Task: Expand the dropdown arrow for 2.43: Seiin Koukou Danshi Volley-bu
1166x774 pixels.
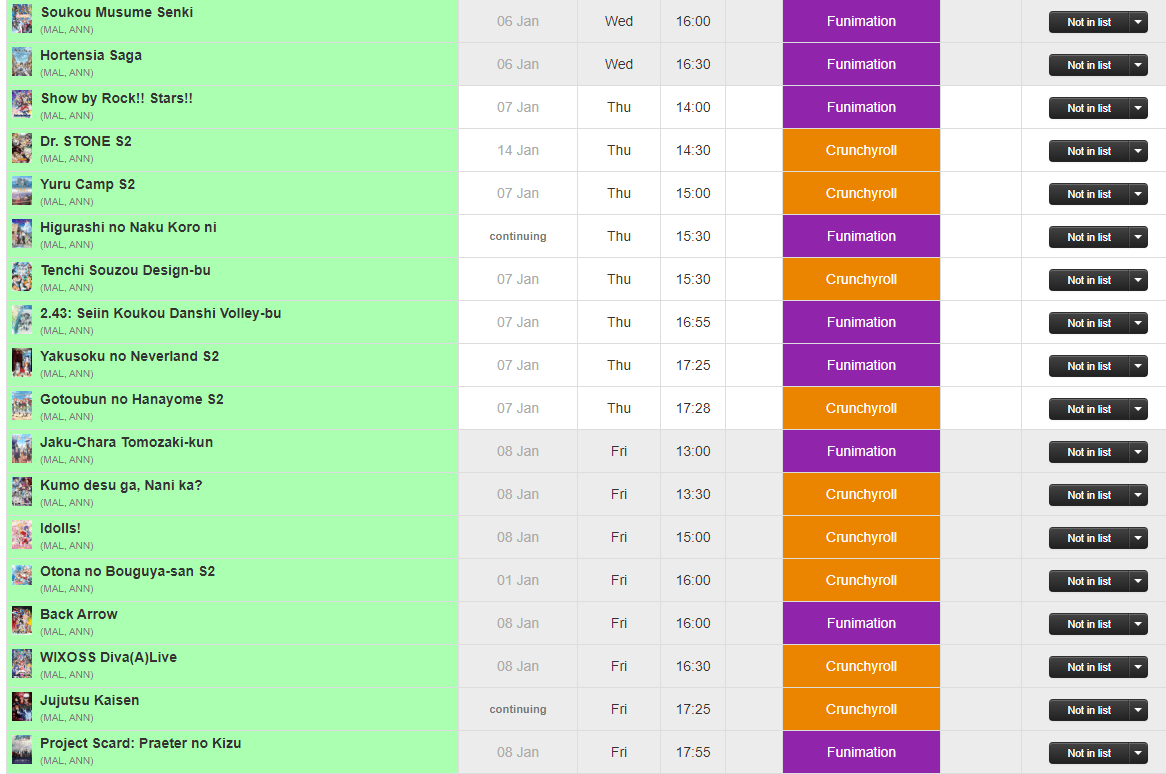Action: click(x=1138, y=323)
